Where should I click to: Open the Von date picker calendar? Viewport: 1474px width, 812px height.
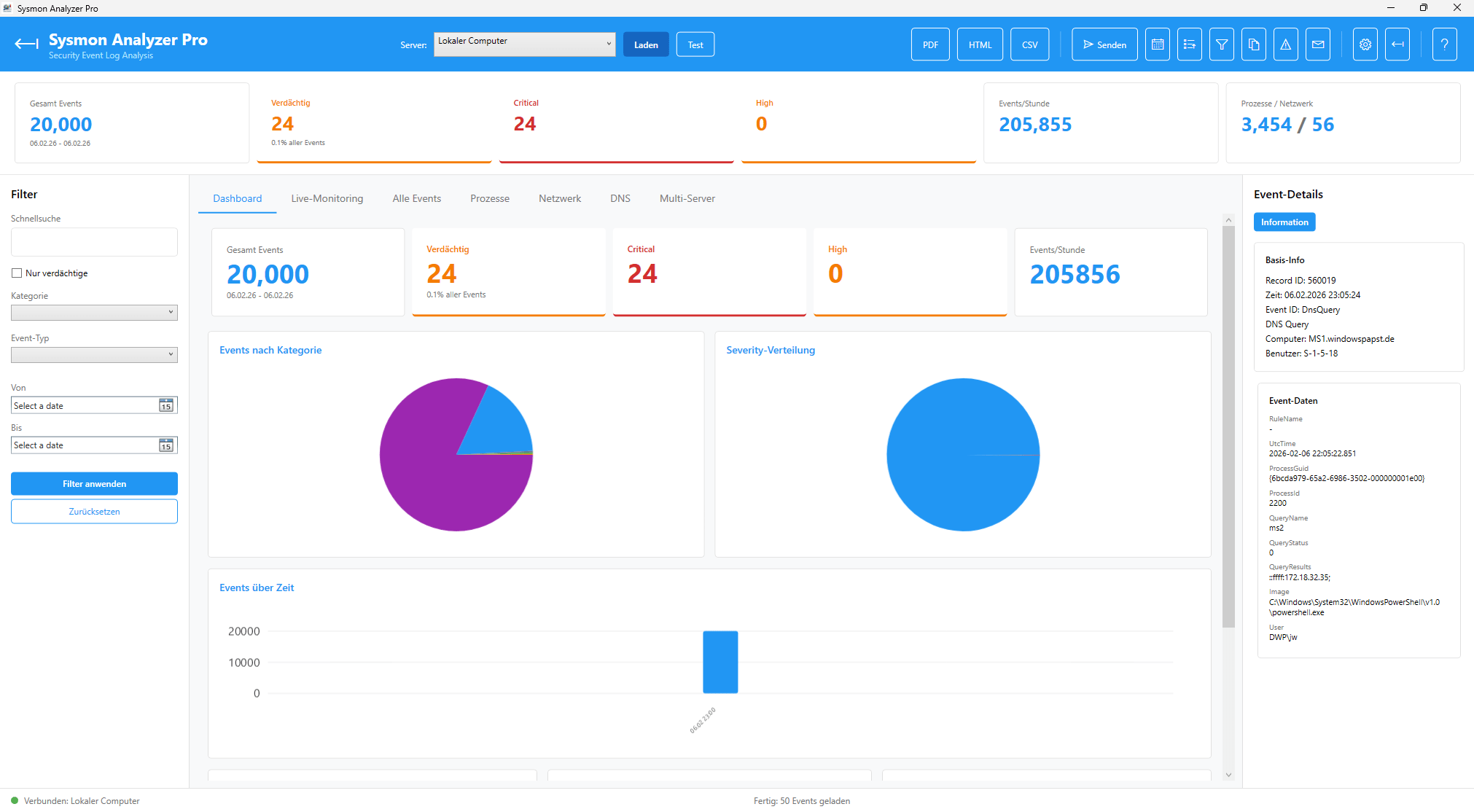166,405
